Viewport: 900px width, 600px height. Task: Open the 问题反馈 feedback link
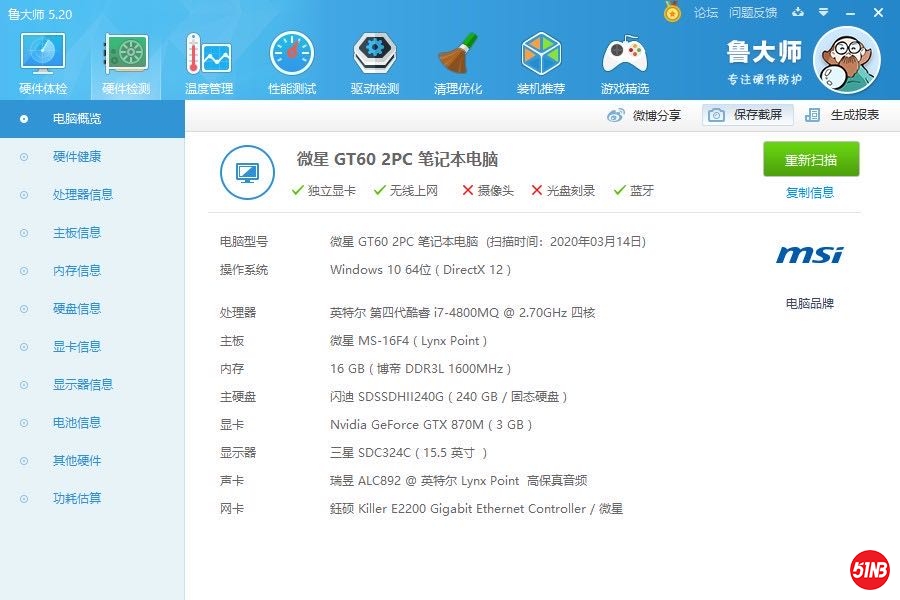coord(753,12)
